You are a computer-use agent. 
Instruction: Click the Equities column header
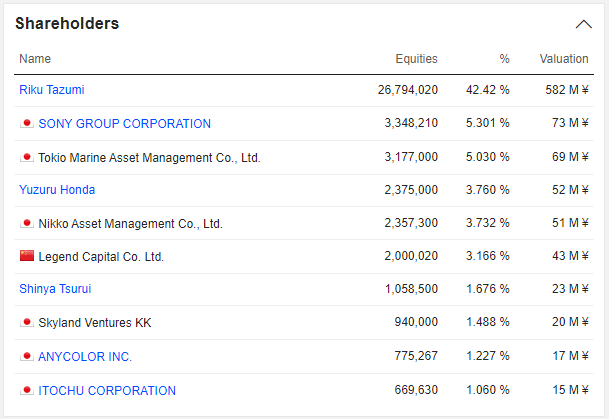(416, 59)
